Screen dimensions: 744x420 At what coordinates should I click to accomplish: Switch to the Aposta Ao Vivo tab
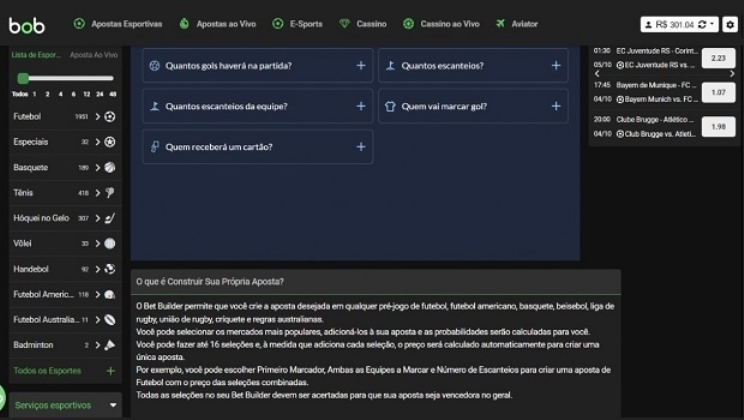click(92, 56)
